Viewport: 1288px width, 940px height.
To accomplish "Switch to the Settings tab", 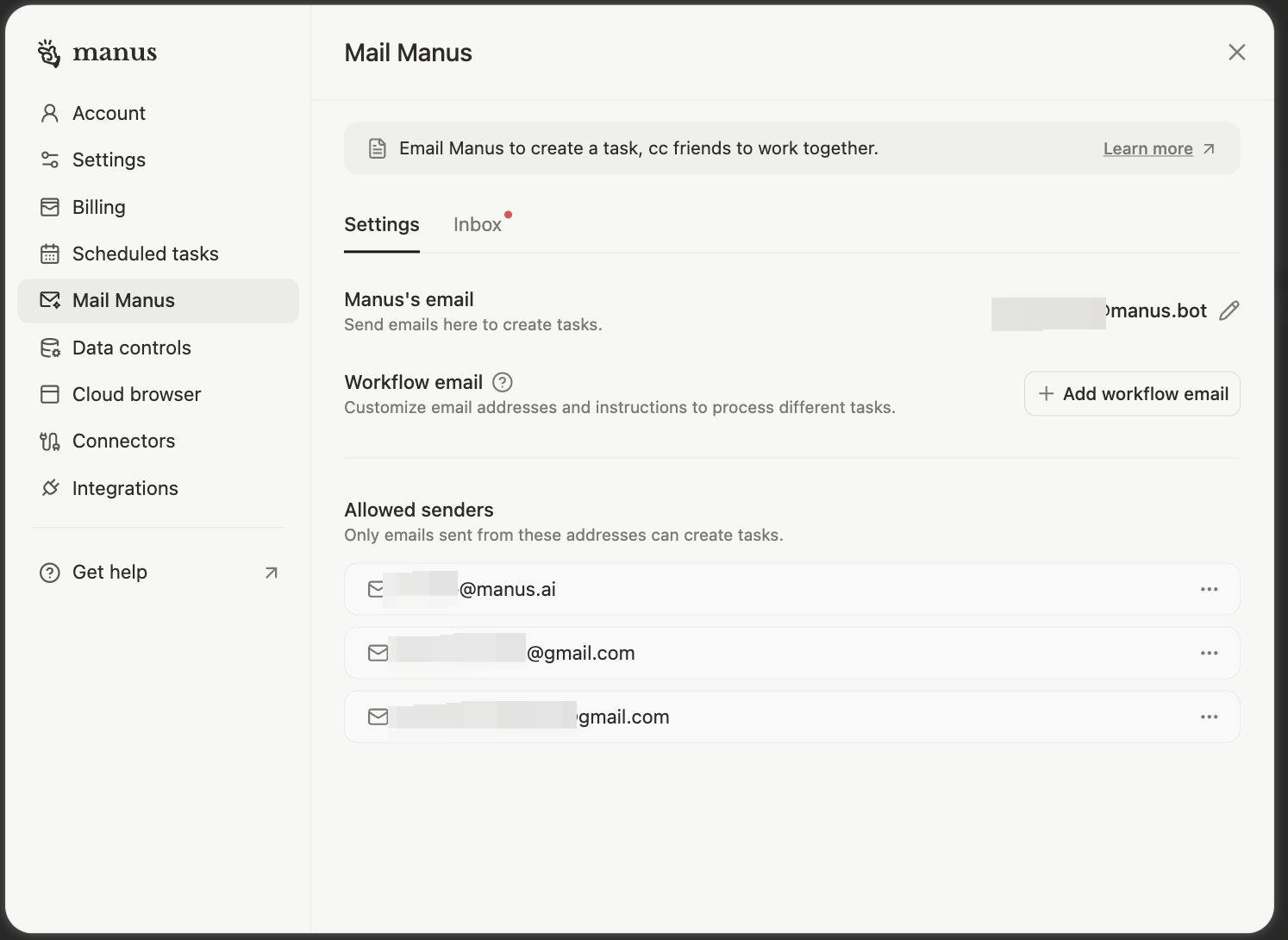I will [x=381, y=224].
